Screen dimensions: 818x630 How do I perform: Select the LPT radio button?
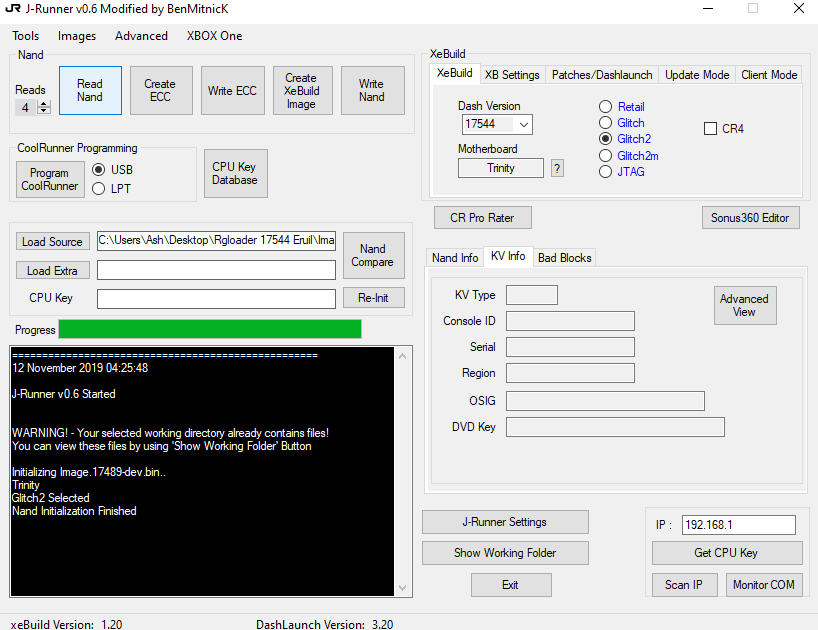coord(99,188)
